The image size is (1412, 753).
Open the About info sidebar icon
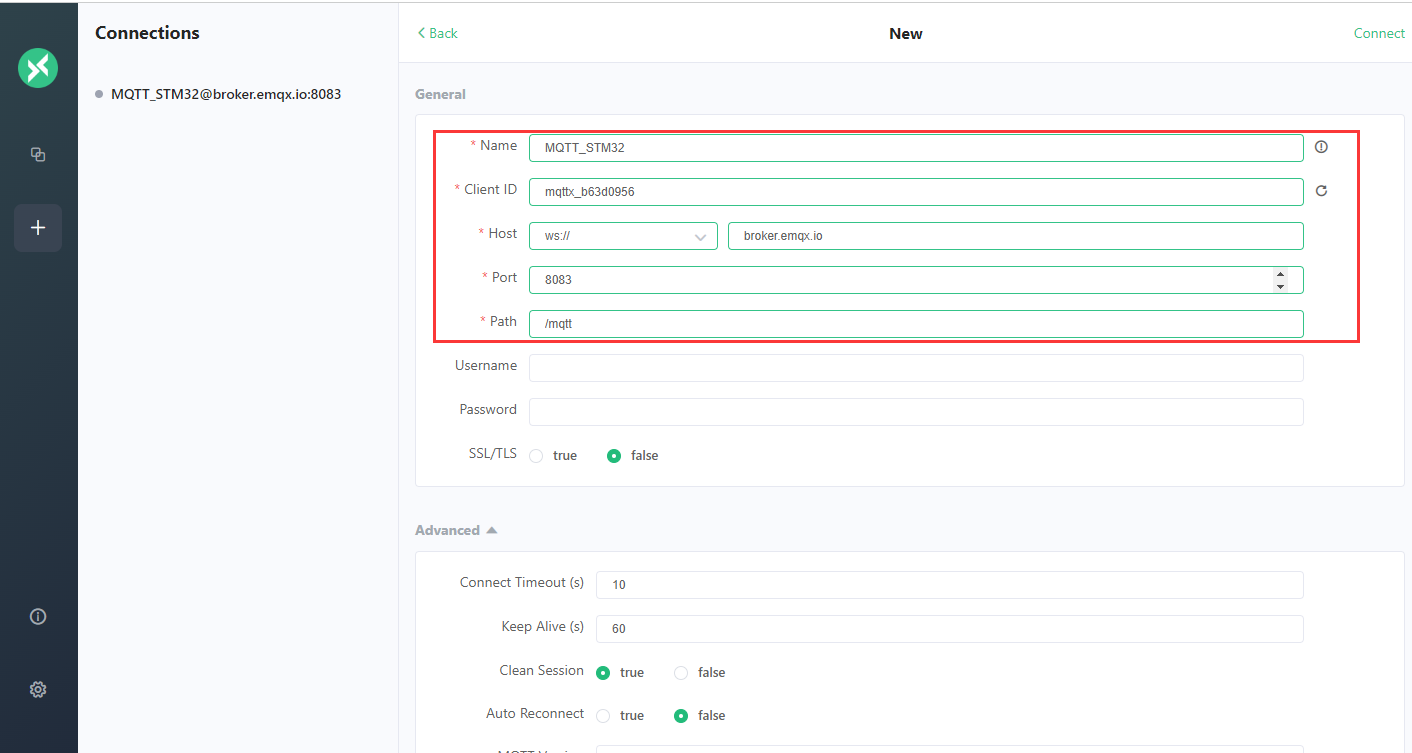(38, 616)
